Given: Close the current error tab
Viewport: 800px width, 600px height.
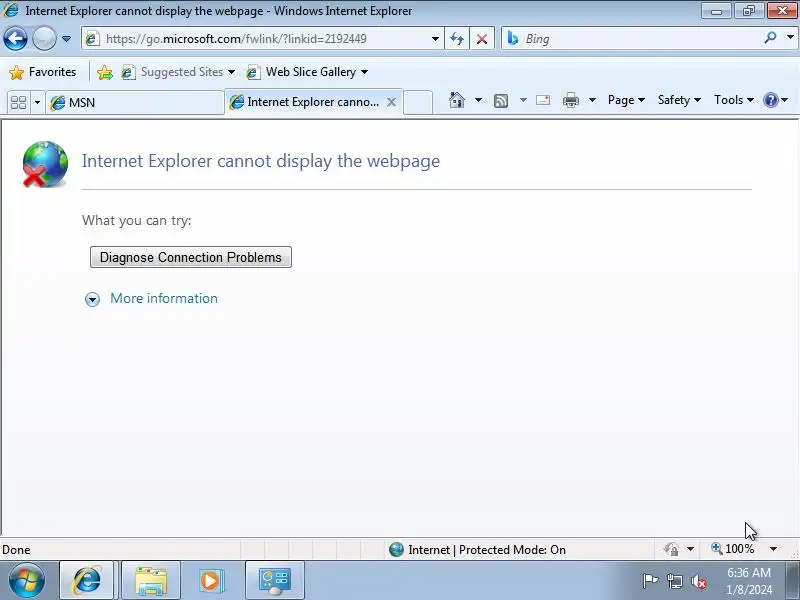Looking at the screenshot, I should click(x=391, y=102).
